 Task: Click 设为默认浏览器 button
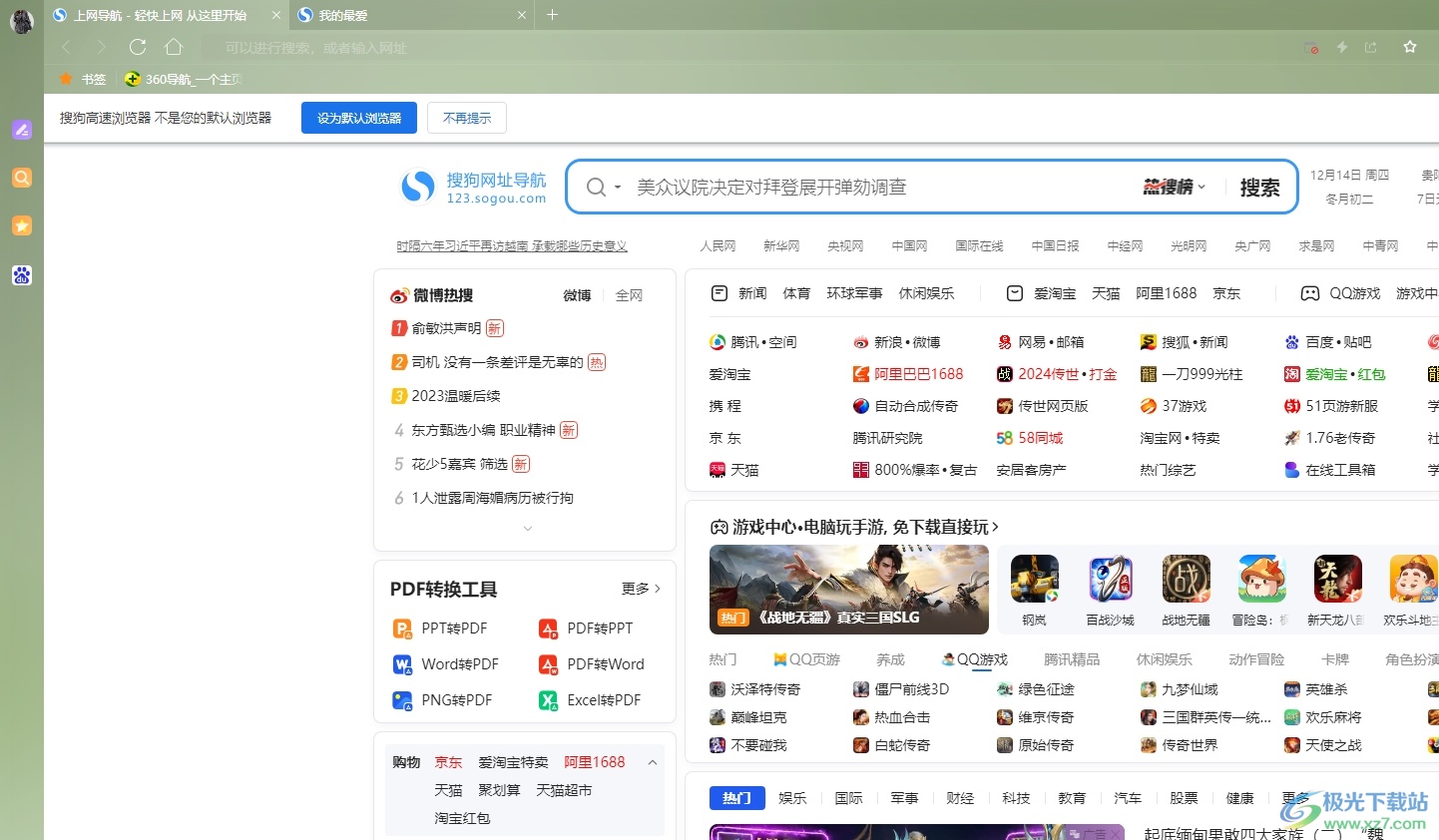(x=359, y=118)
